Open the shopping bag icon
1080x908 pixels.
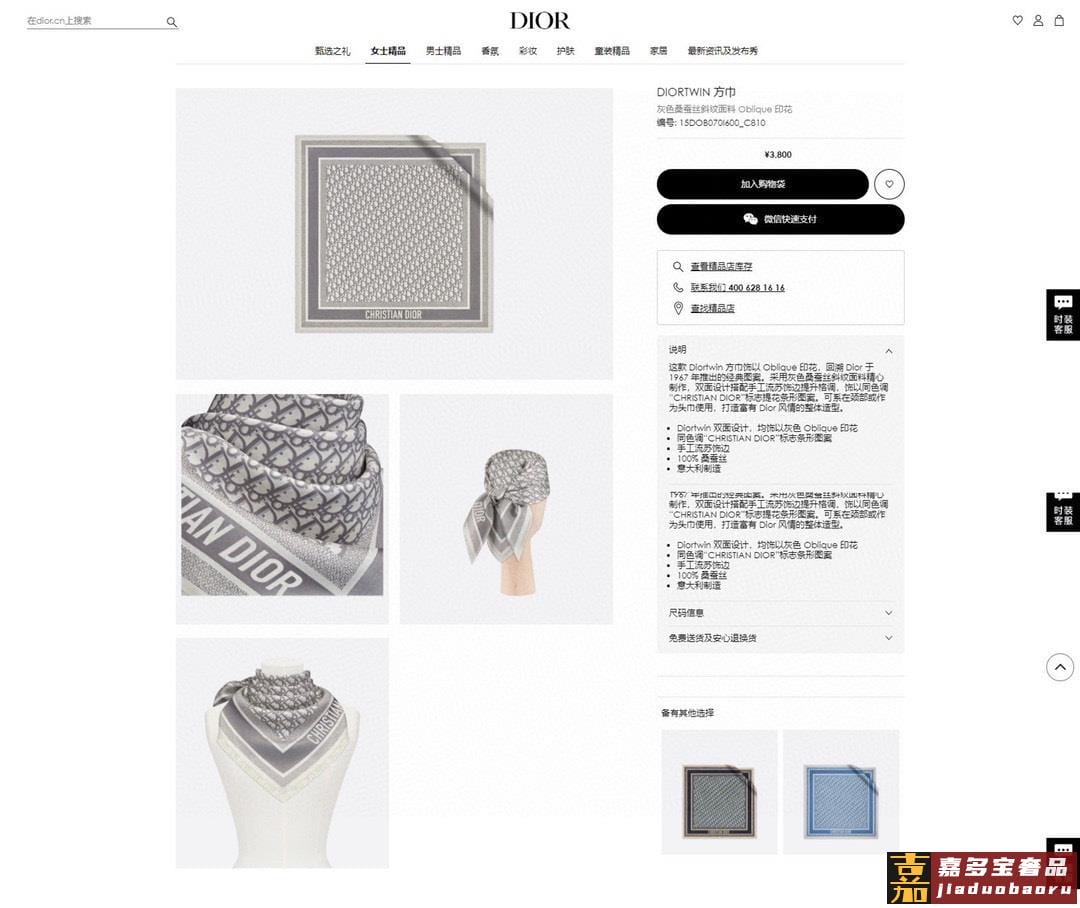(x=1059, y=21)
